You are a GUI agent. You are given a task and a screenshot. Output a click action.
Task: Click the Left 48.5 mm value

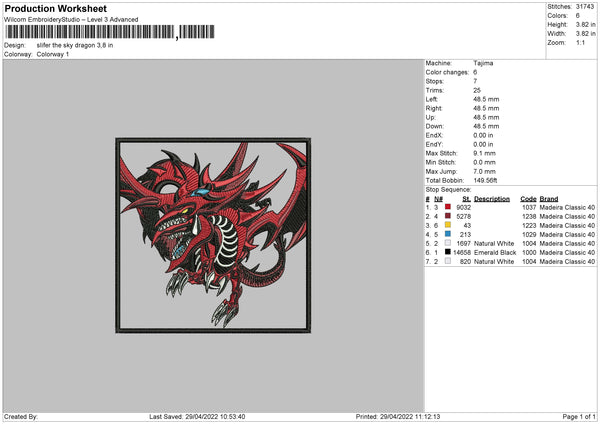[x=486, y=99]
